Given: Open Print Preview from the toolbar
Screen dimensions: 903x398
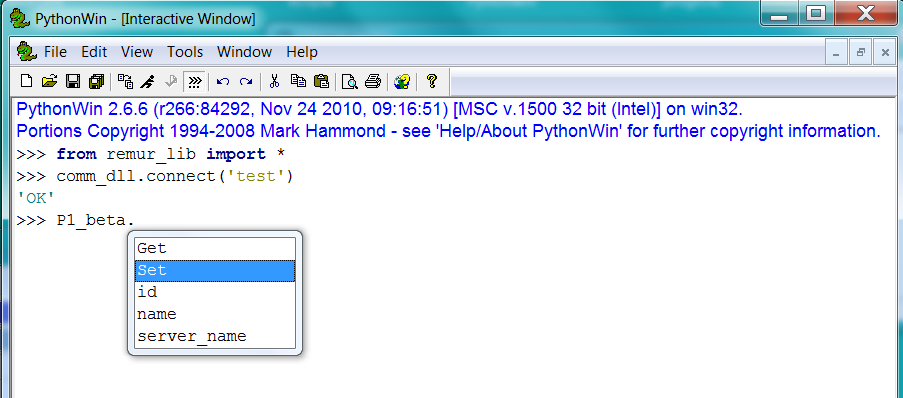Looking at the screenshot, I should click(350, 81).
